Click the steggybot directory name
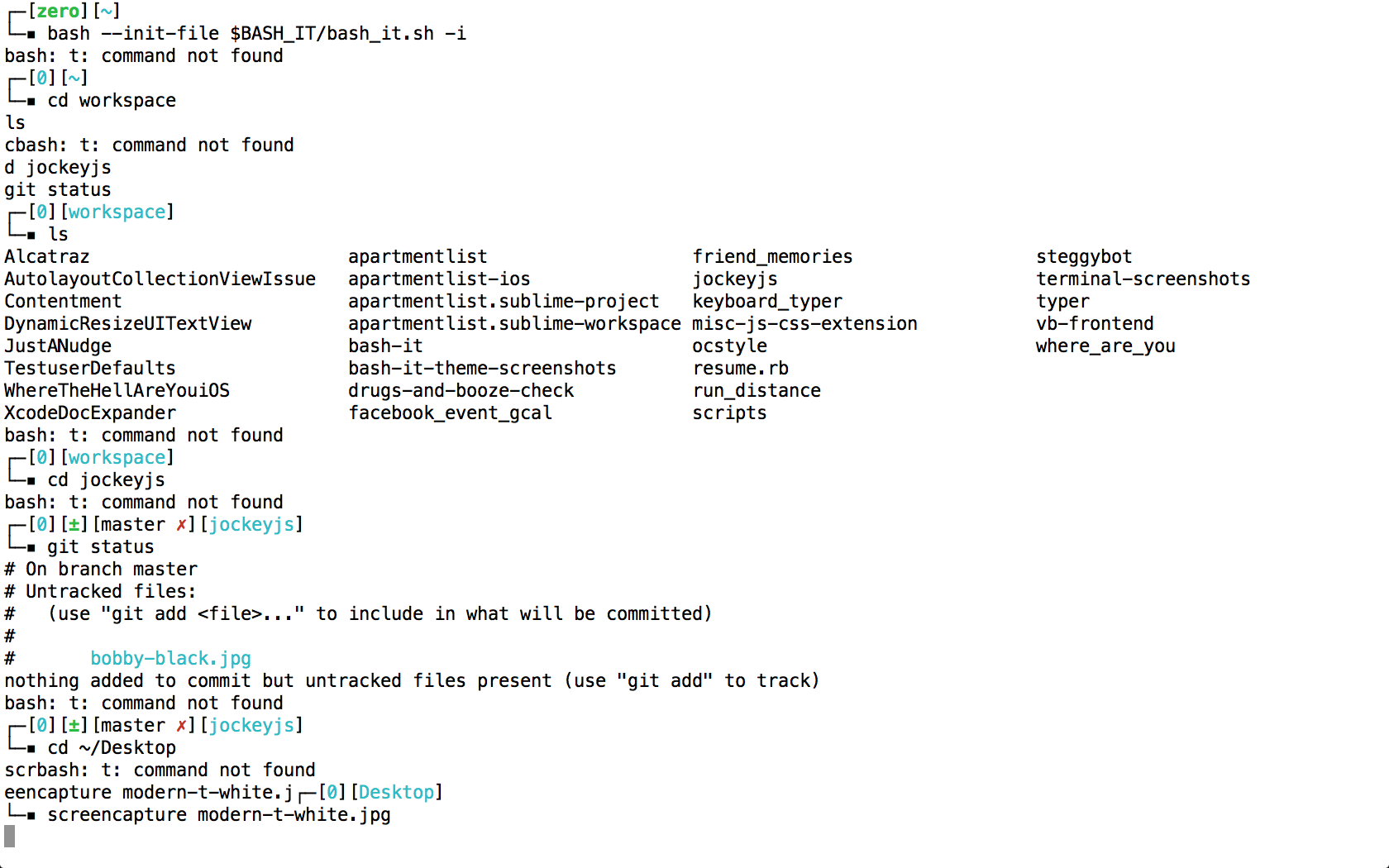Image resolution: width=1389 pixels, height=868 pixels. point(1084,257)
